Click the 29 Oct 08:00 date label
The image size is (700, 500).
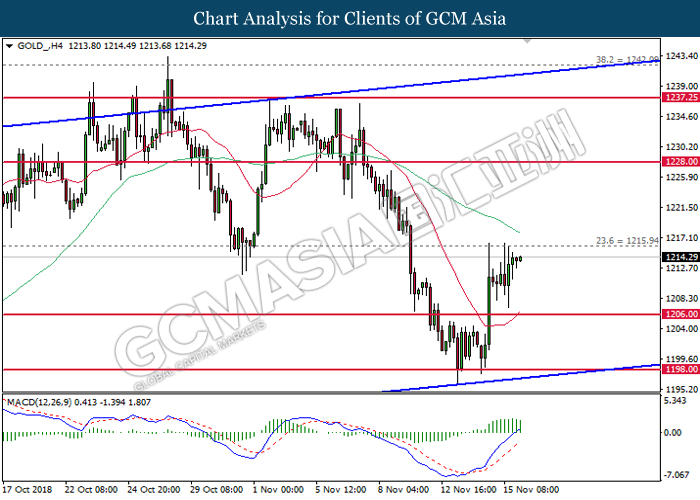217,489
